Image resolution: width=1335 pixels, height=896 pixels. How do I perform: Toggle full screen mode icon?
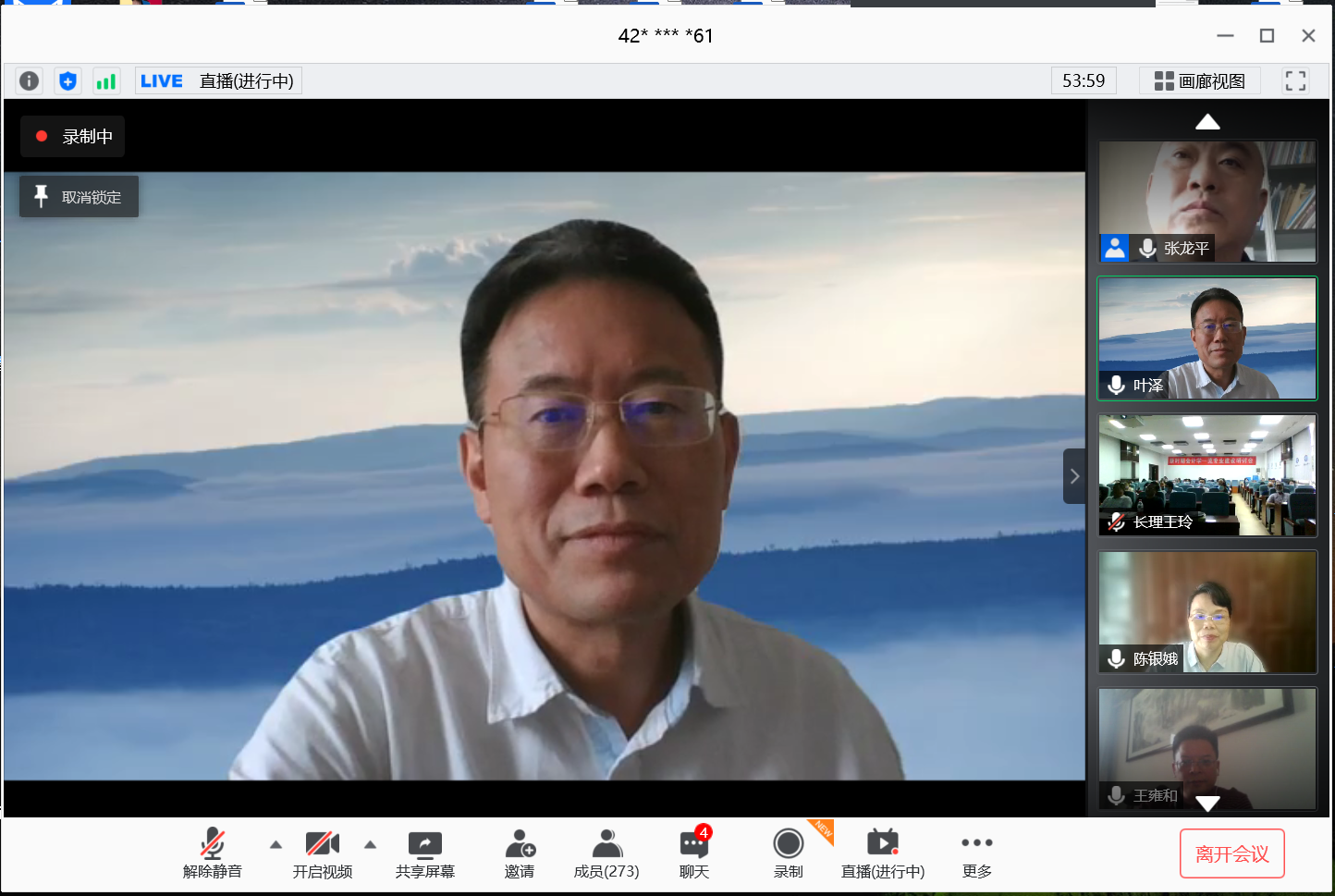[x=1295, y=81]
